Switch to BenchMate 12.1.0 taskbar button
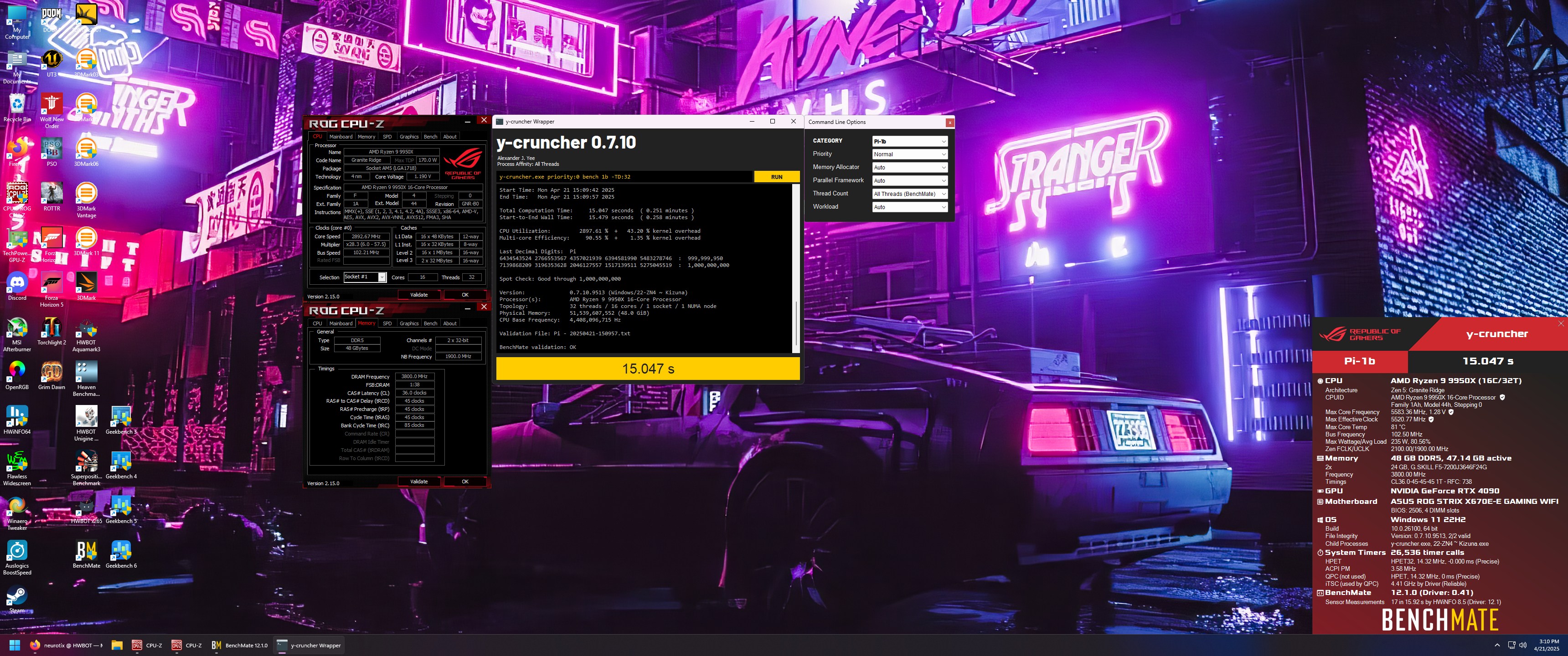This screenshot has width=1568, height=656. pos(240,646)
